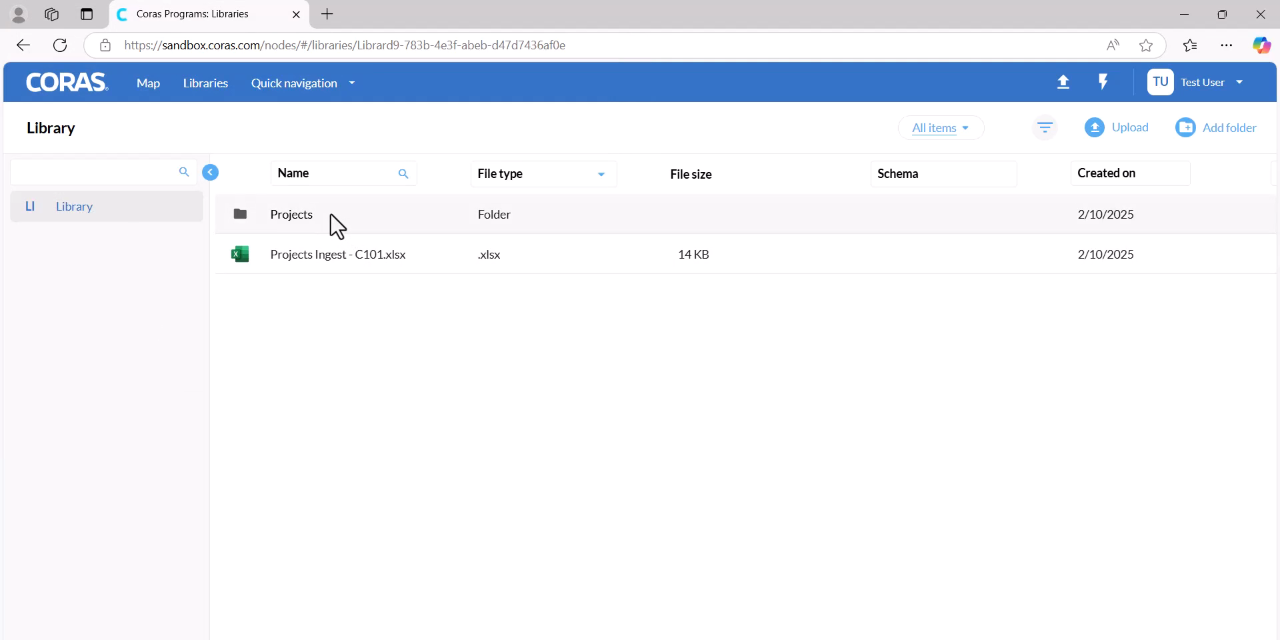Open the Projects folder row
The image size is (1280, 640).
(x=746, y=214)
